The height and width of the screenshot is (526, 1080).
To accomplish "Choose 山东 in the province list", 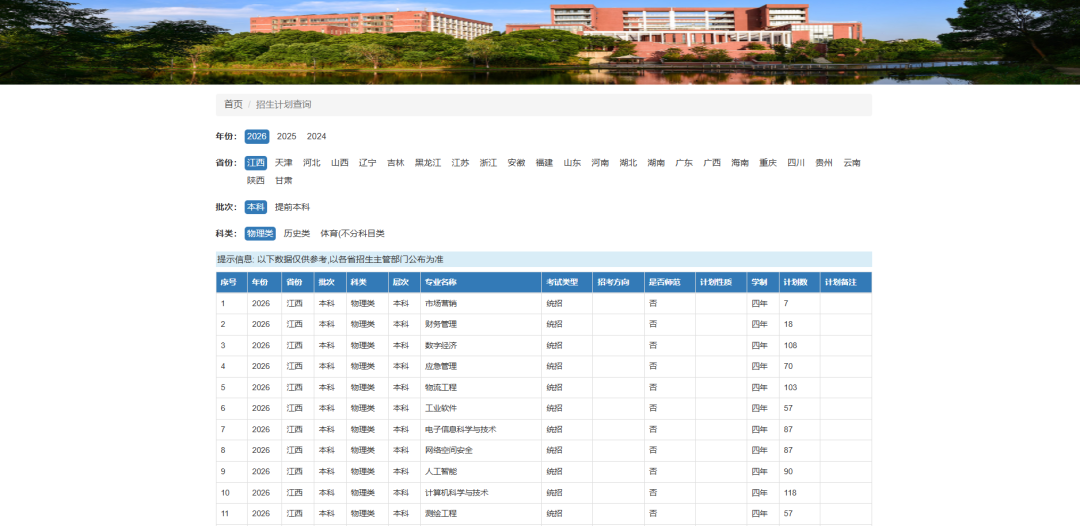I will click(572, 163).
